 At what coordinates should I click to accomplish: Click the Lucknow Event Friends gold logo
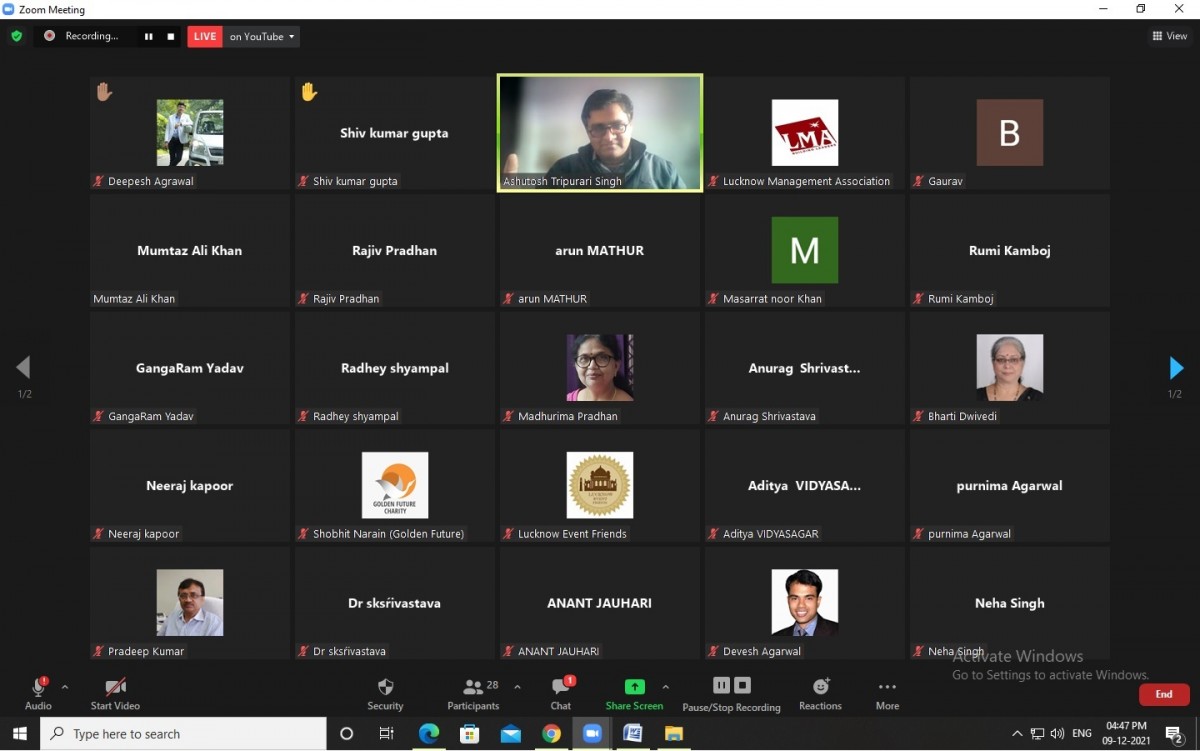click(600, 485)
